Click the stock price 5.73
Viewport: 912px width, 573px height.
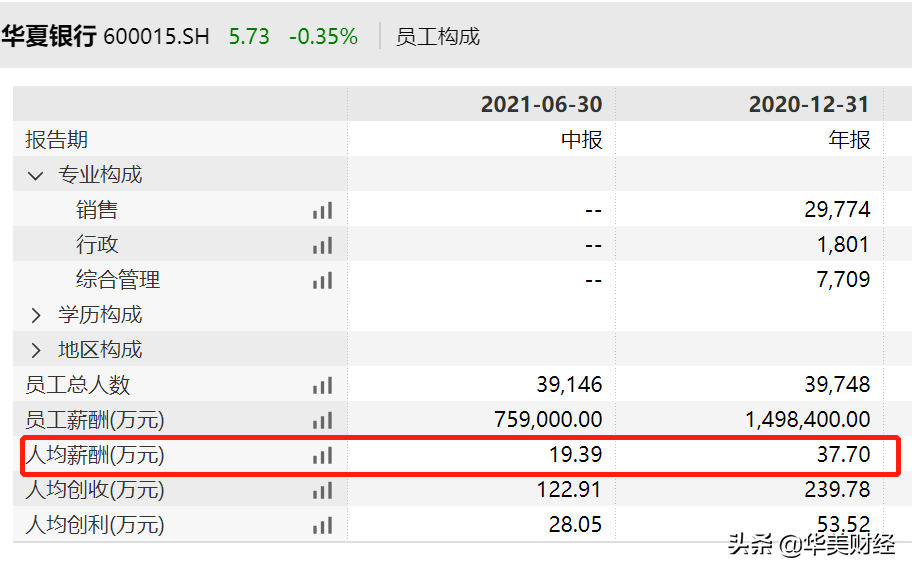[249, 37]
